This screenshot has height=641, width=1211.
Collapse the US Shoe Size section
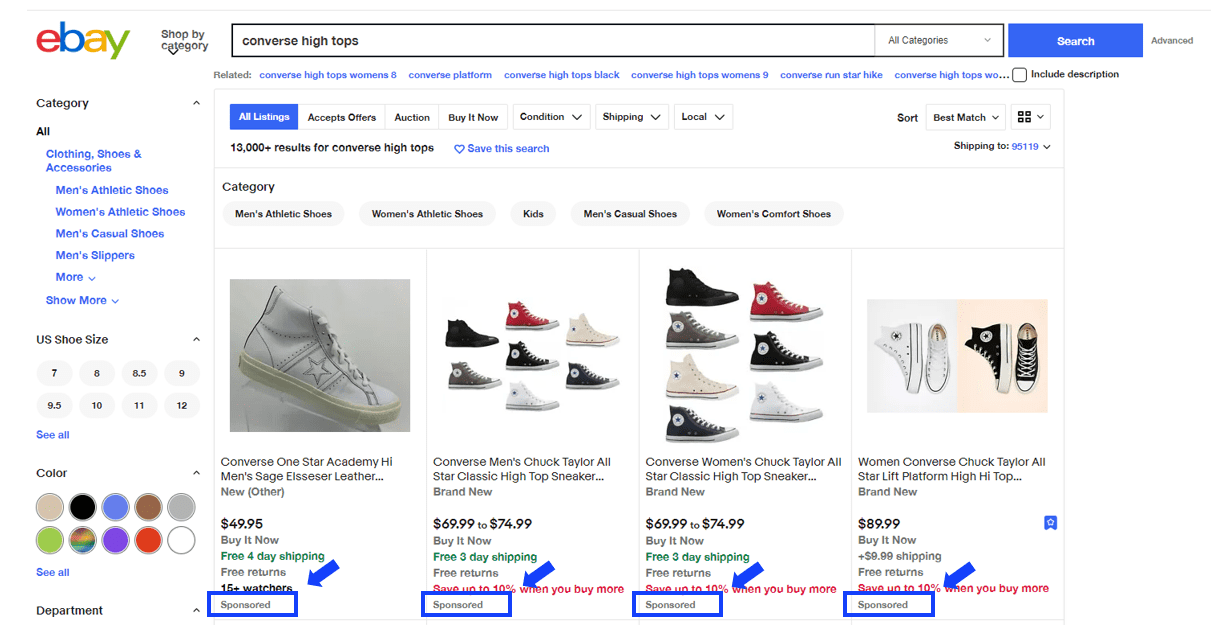(196, 339)
